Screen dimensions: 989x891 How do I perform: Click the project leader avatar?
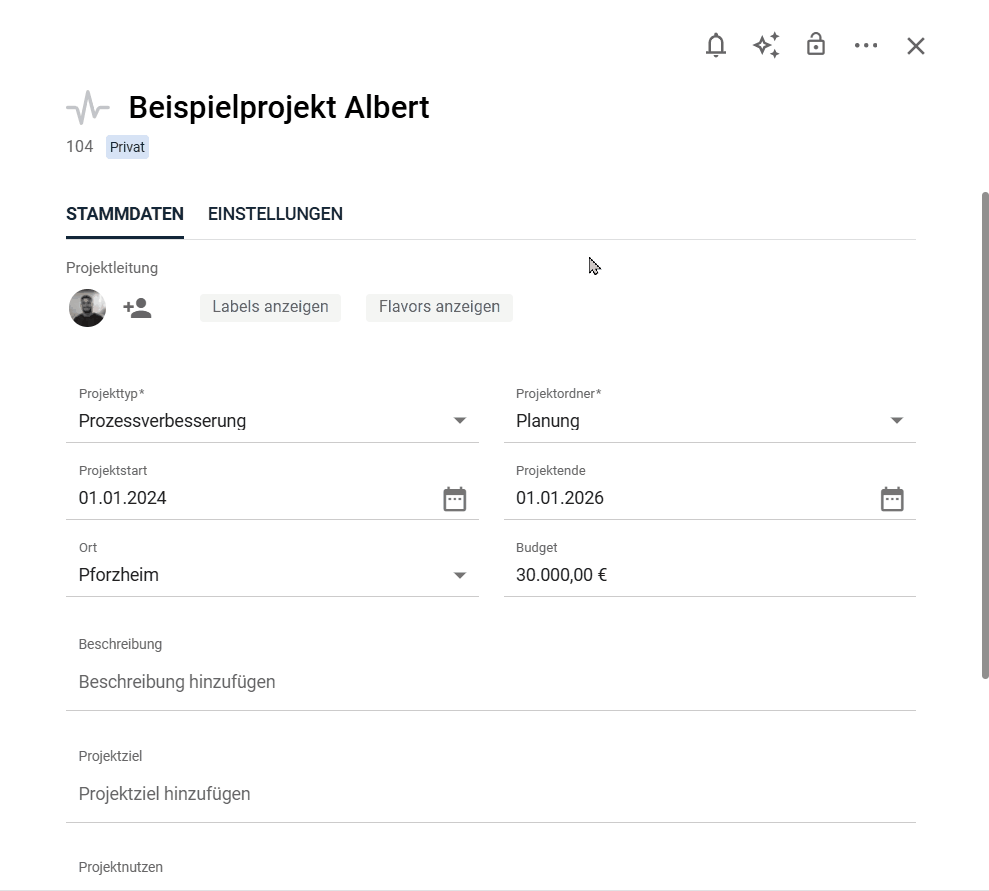click(87, 308)
